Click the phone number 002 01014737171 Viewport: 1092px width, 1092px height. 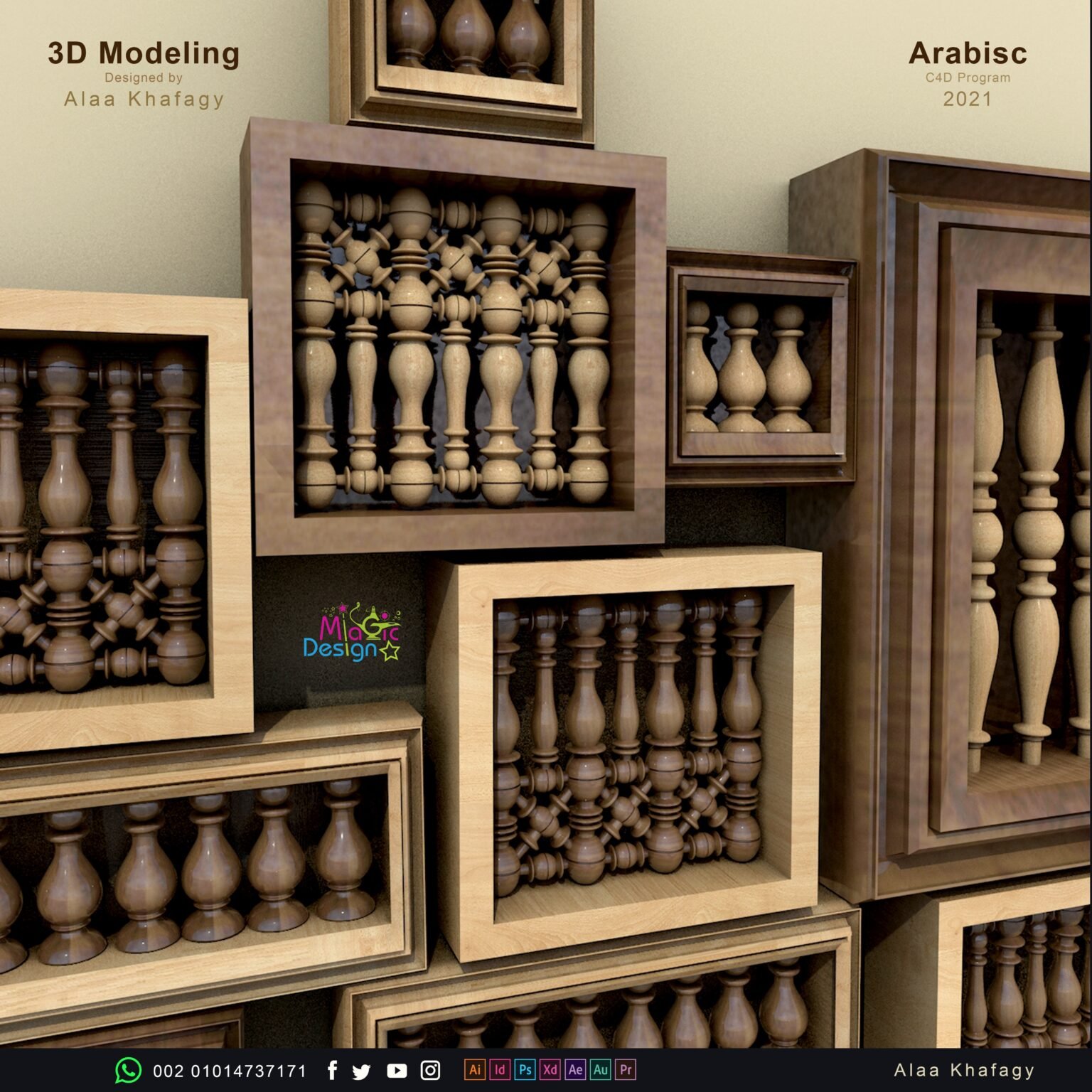(x=230, y=1071)
